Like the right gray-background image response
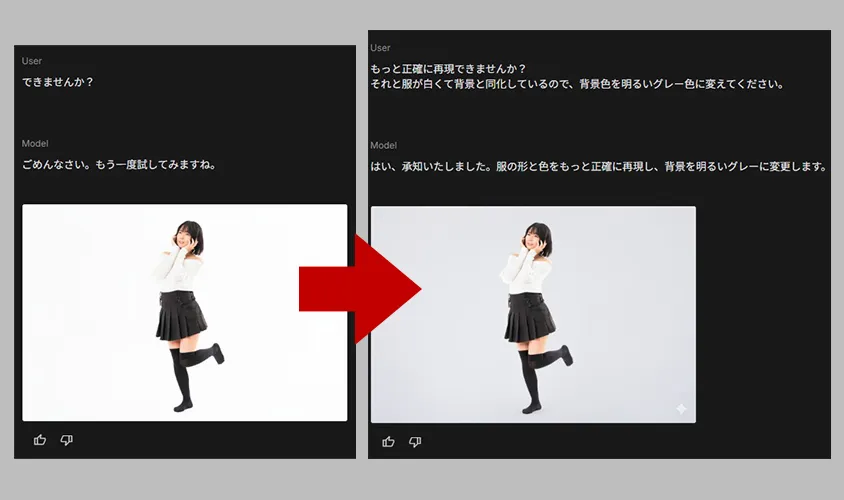The width and height of the screenshot is (844, 500). [388, 442]
